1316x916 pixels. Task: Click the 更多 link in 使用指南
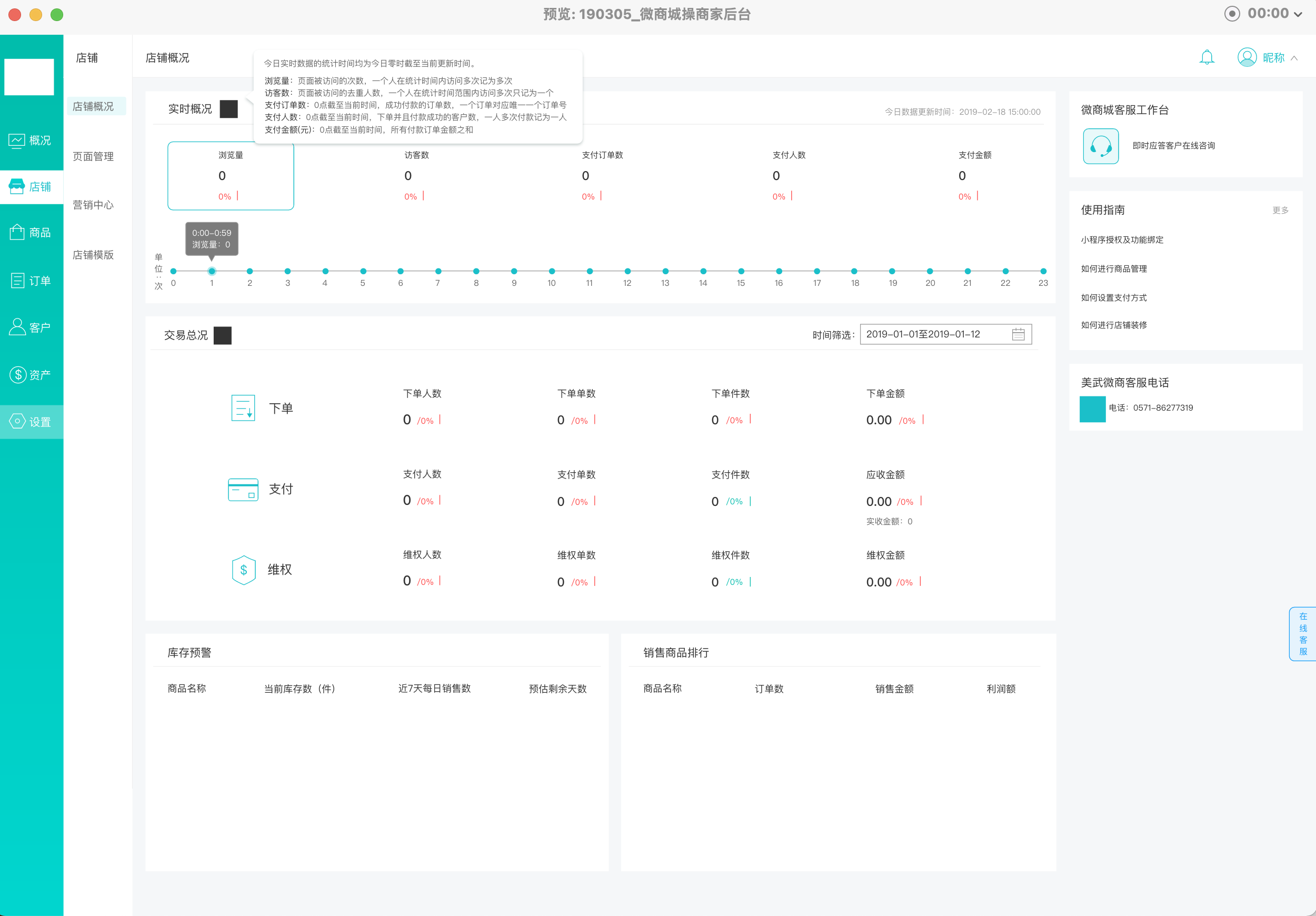click(1280, 211)
